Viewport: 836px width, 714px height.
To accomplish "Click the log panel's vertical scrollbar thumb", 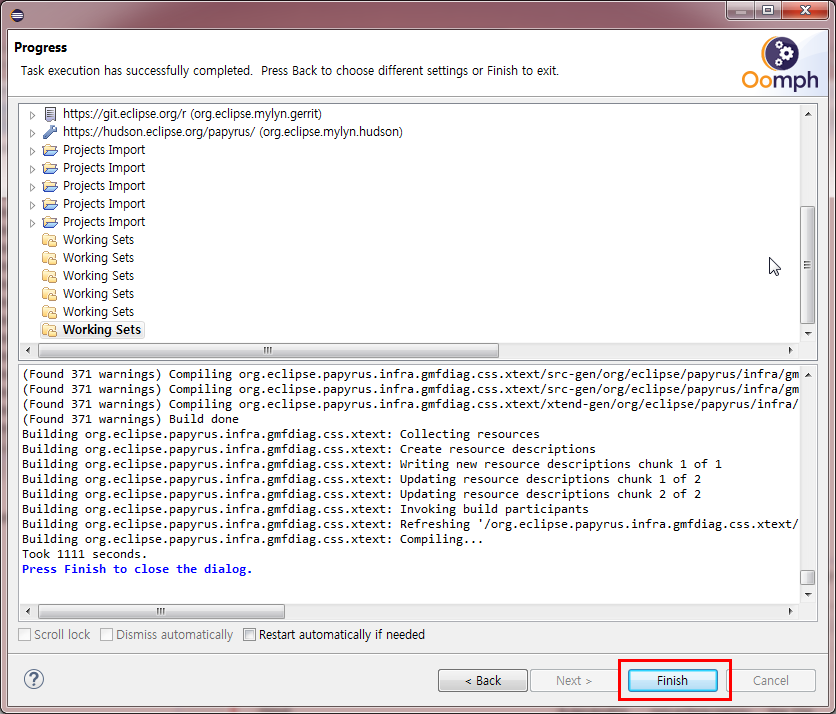I will tap(808, 577).
